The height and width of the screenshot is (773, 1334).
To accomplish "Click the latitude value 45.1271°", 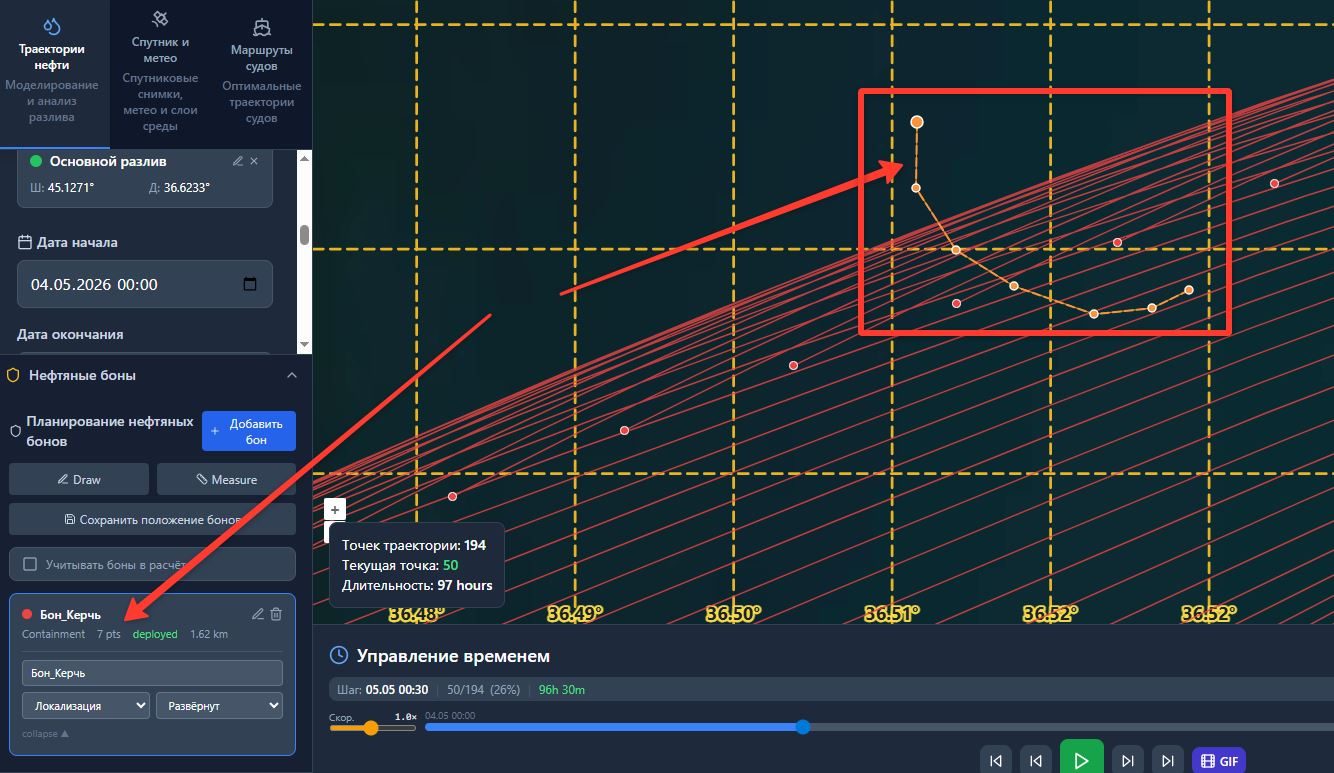I will point(71,188).
